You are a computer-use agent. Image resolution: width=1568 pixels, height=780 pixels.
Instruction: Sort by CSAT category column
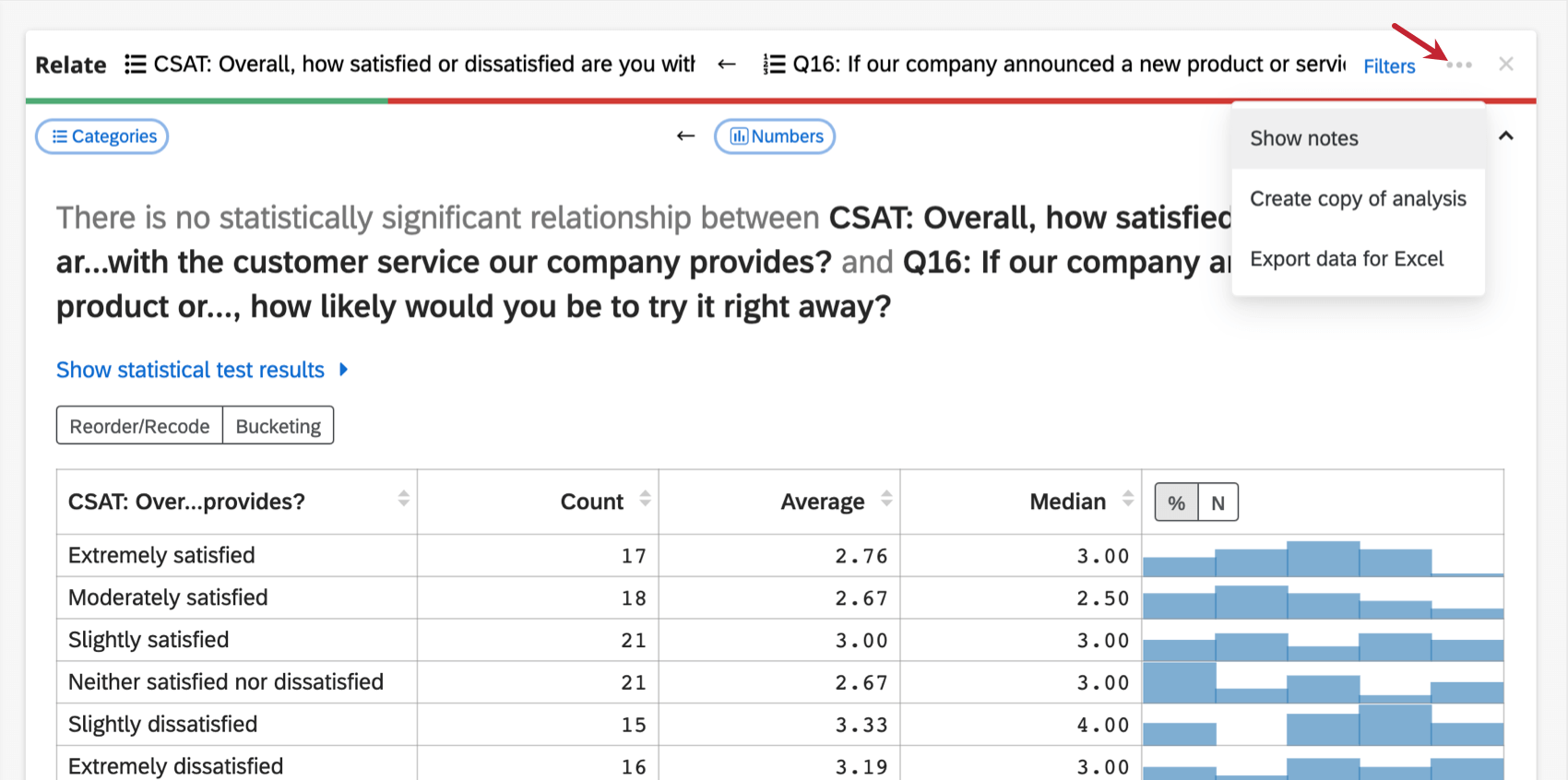pyautogui.click(x=403, y=499)
